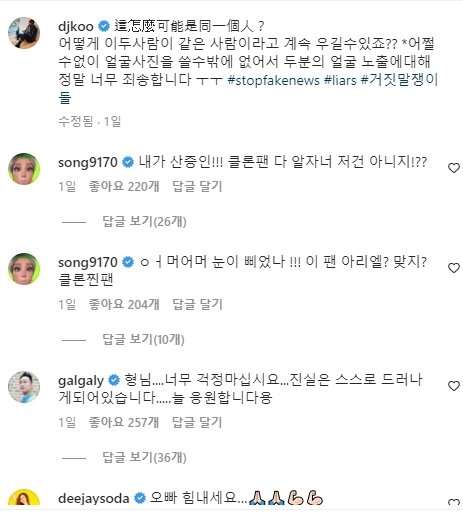Open deejaysoda username link
The height and width of the screenshot is (516, 463).
tap(94, 499)
